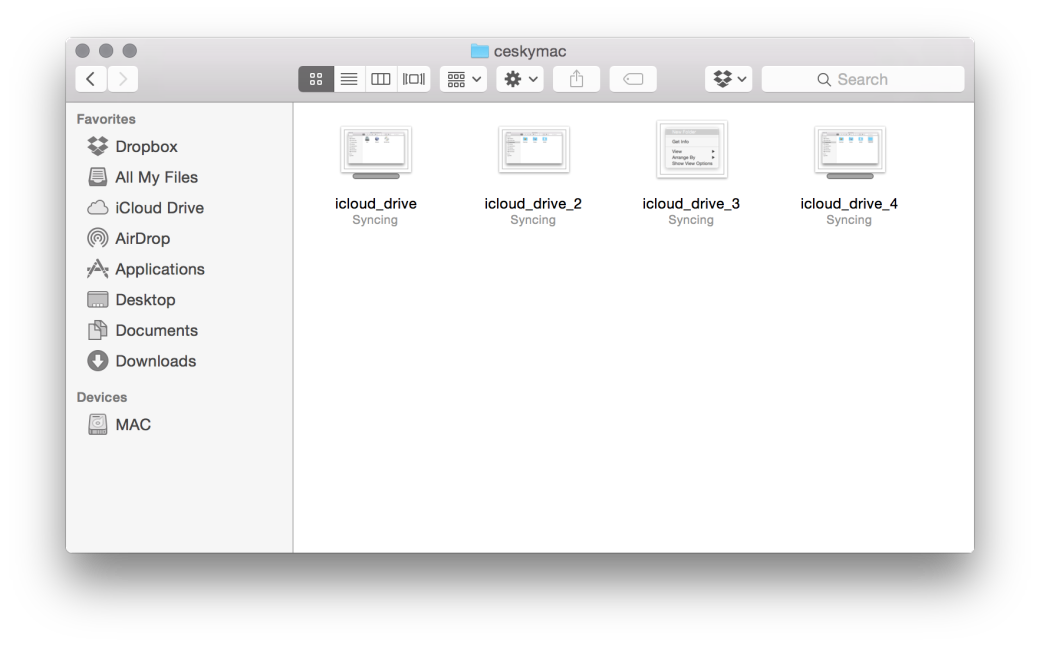The image size is (1040, 647).
Task: Select the MAC device
Action: [132, 424]
